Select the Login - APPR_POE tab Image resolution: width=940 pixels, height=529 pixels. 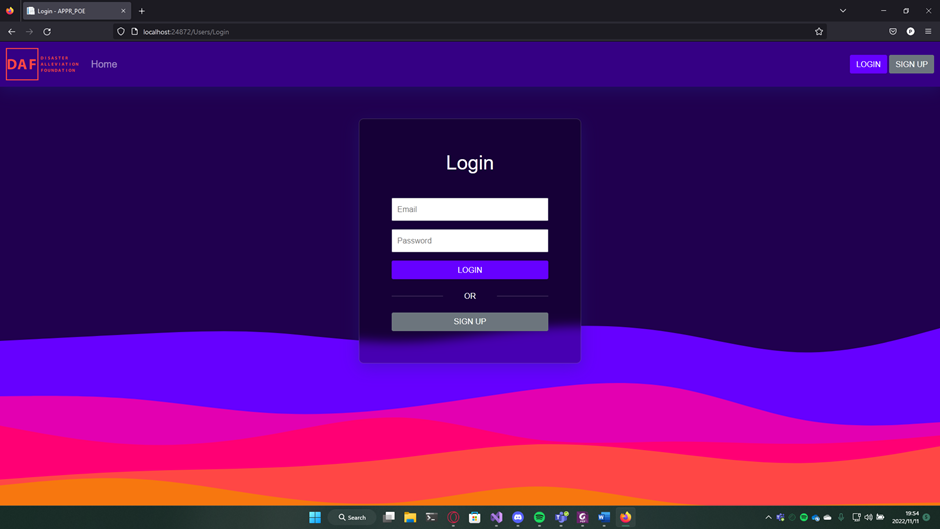click(76, 11)
